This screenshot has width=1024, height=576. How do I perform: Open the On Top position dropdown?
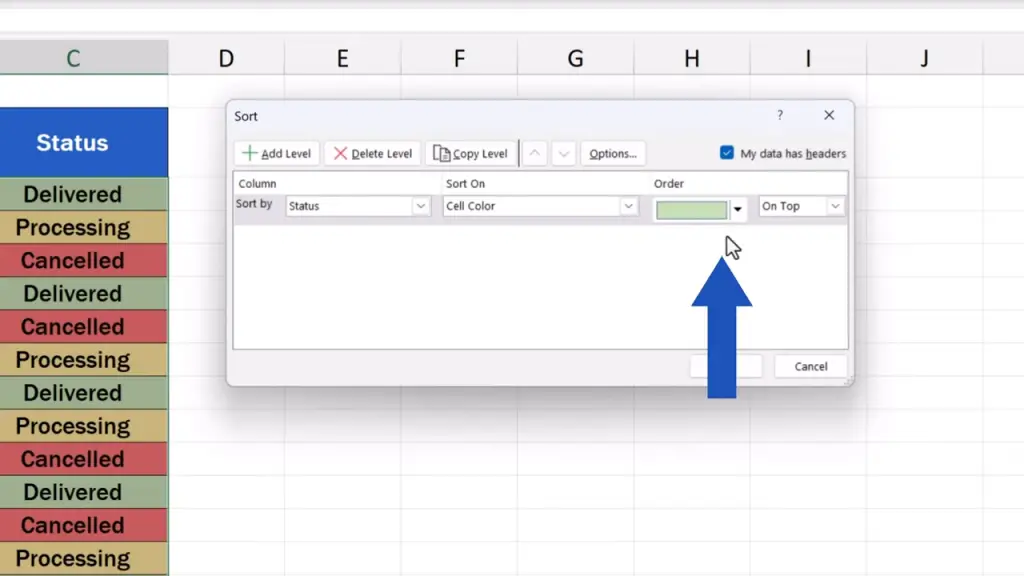coord(835,207)
